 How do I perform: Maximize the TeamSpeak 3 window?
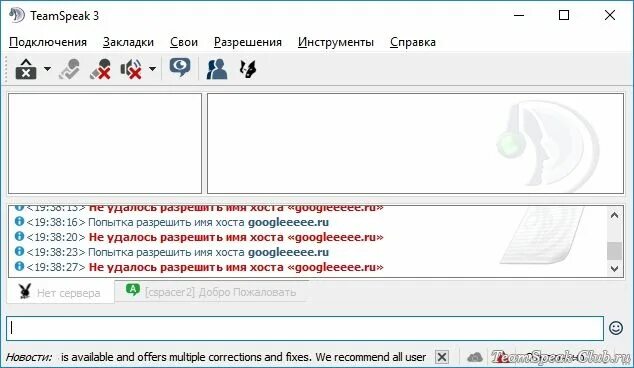click(564, 15)
